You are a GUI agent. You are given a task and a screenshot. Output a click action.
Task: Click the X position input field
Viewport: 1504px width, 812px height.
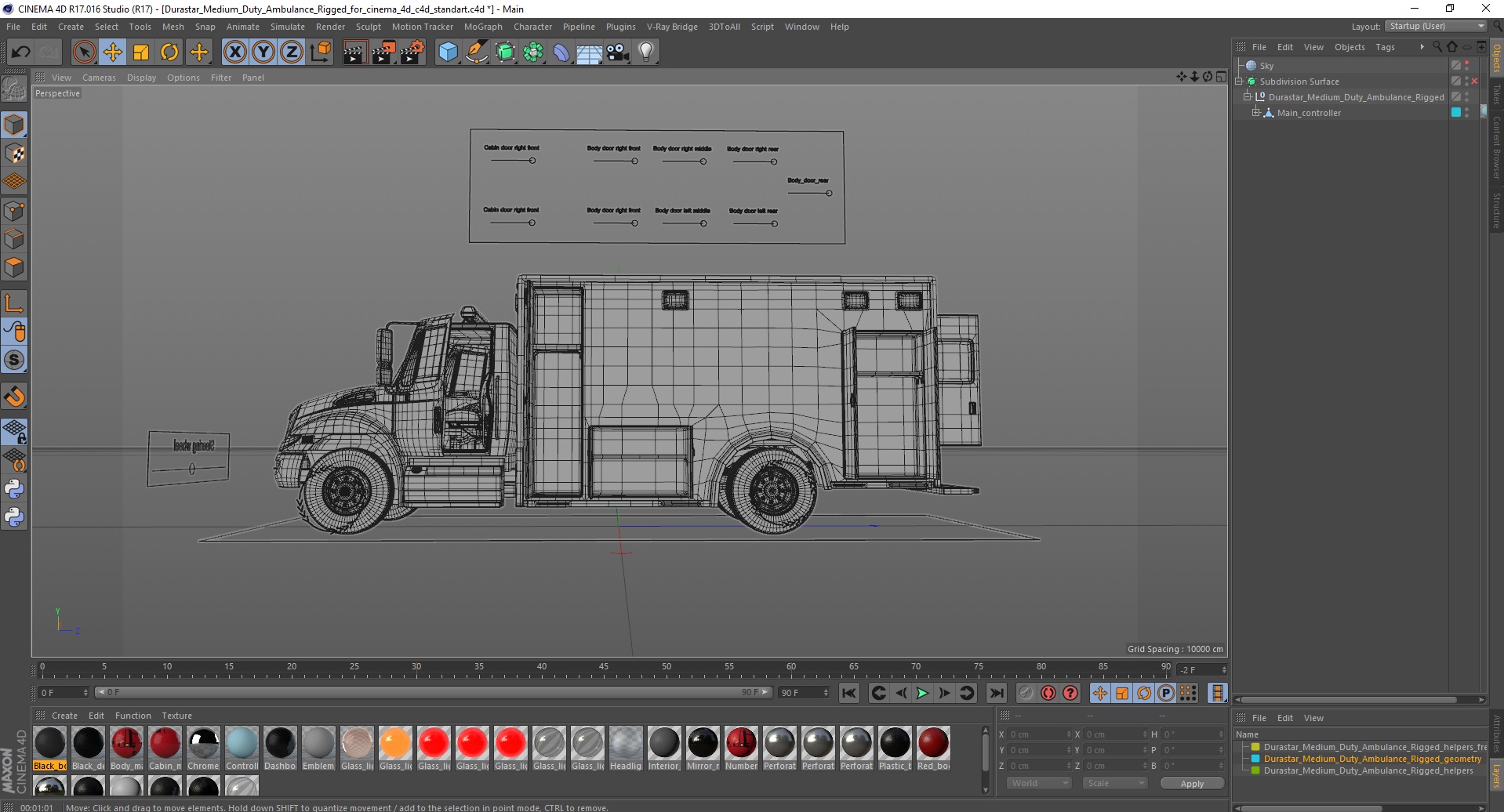tap(1039, 734)
